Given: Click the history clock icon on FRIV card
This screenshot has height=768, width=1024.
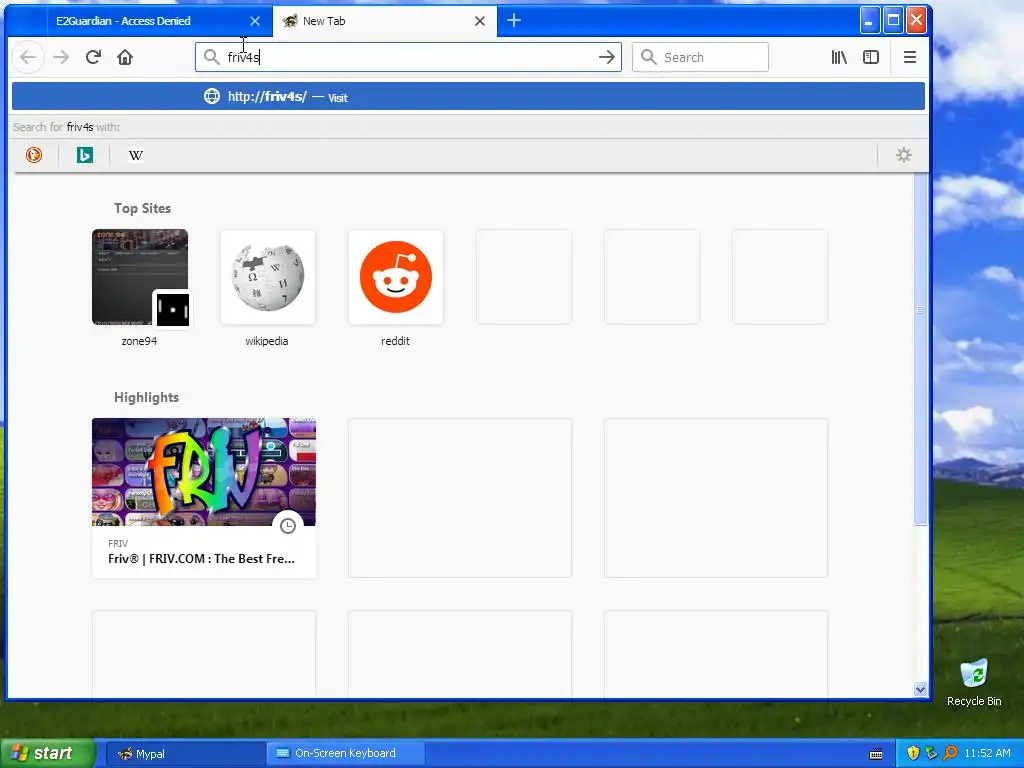Looking at the screenshot, I should click(288, 526).
